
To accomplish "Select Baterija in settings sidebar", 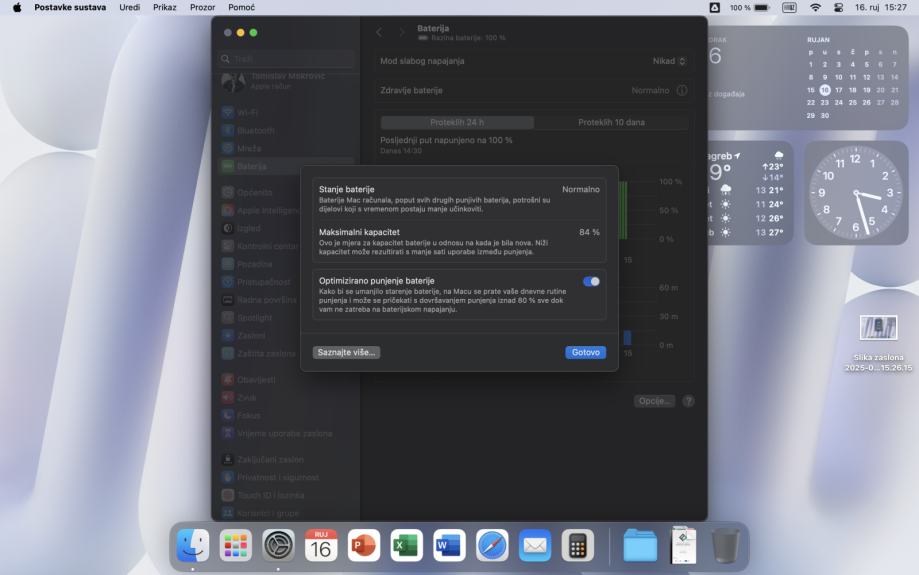I will (x=287, y=166).
